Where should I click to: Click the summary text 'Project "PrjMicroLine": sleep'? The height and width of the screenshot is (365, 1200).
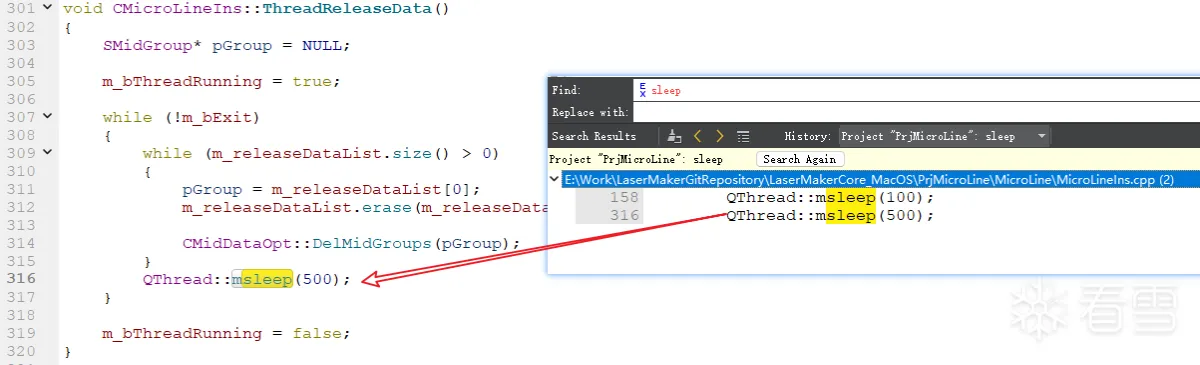pos(636,159)
